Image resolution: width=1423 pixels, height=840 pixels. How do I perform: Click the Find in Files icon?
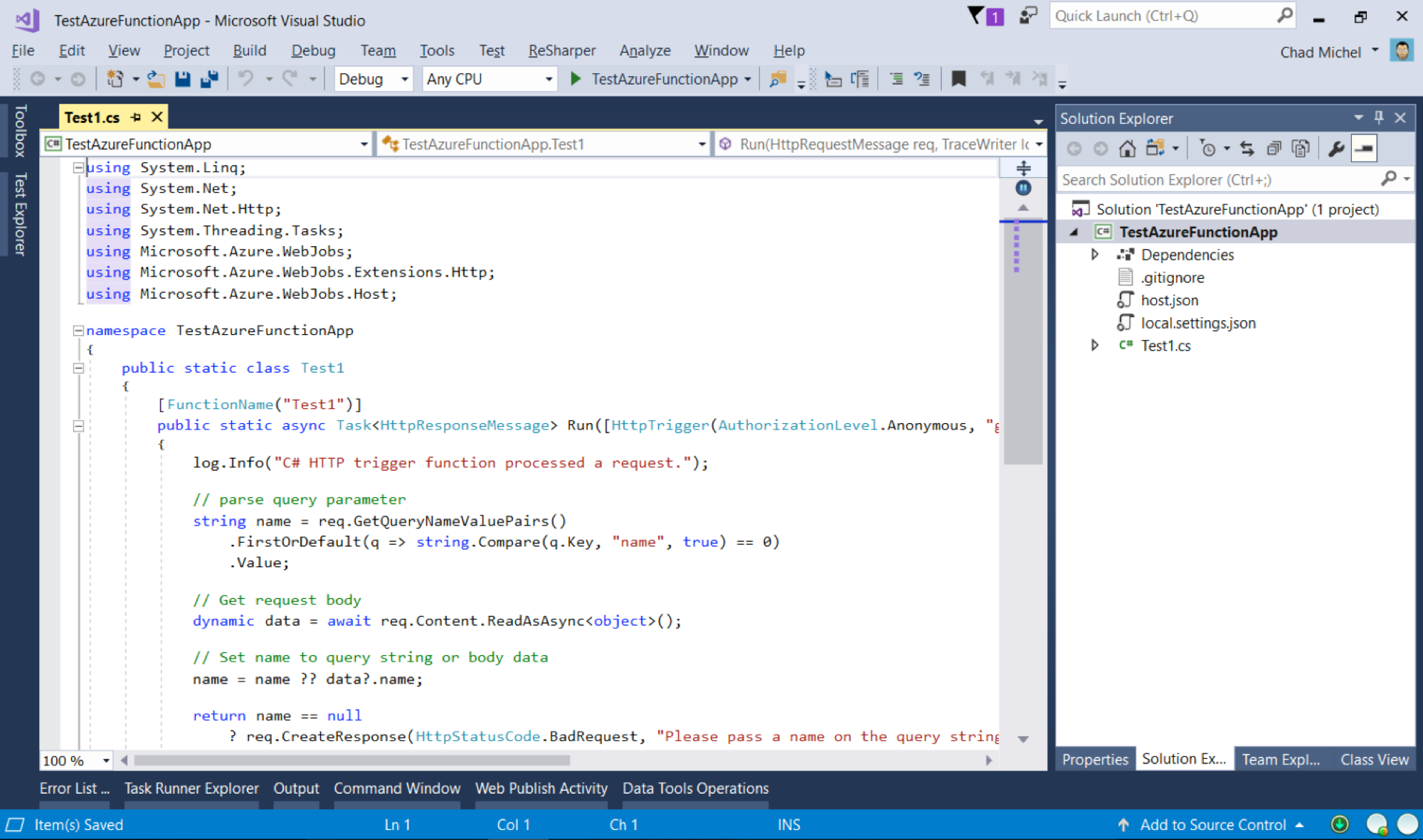(778, 79)
